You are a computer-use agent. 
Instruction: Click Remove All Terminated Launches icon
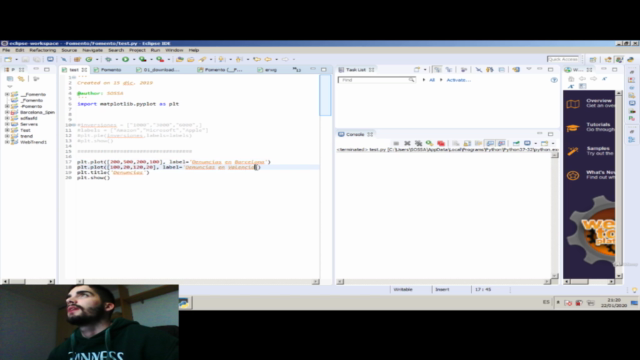point(418,143)
